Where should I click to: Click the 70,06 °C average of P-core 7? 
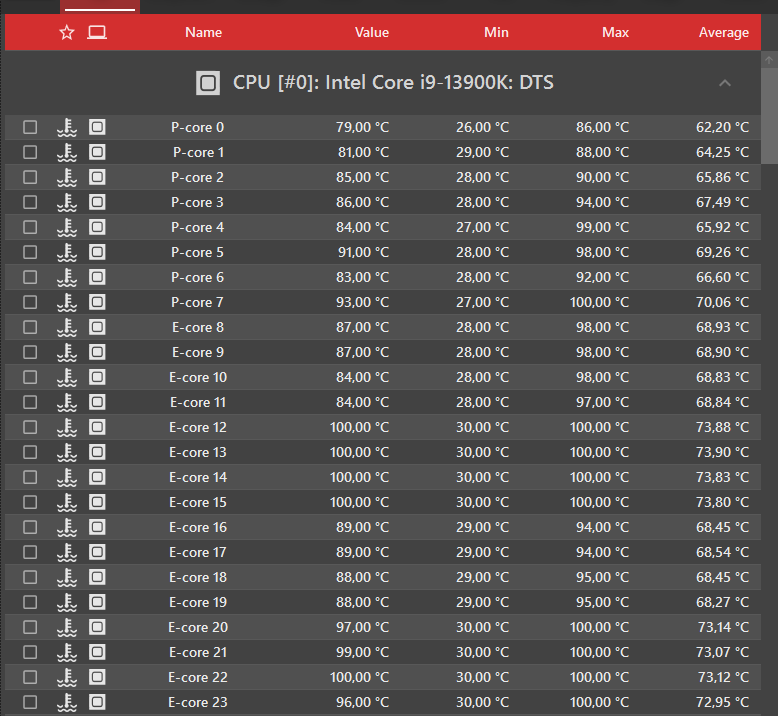point(722,302)
